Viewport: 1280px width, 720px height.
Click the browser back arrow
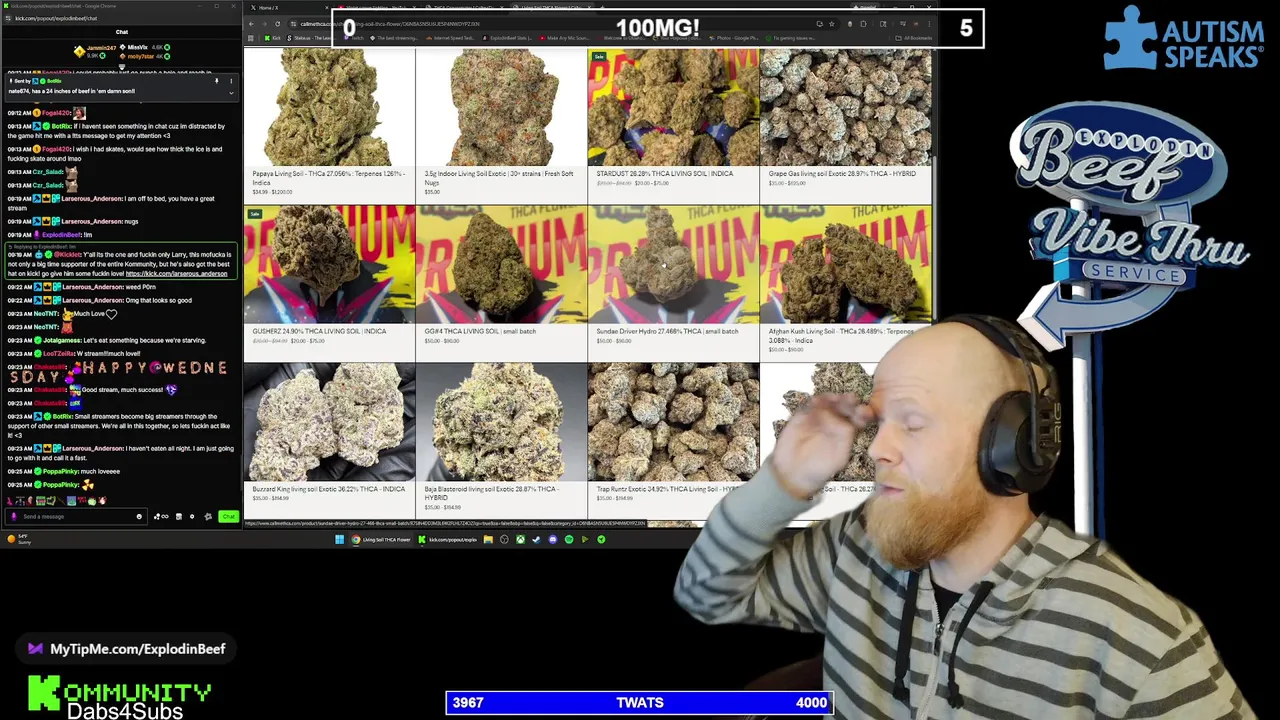coord(252,24)
